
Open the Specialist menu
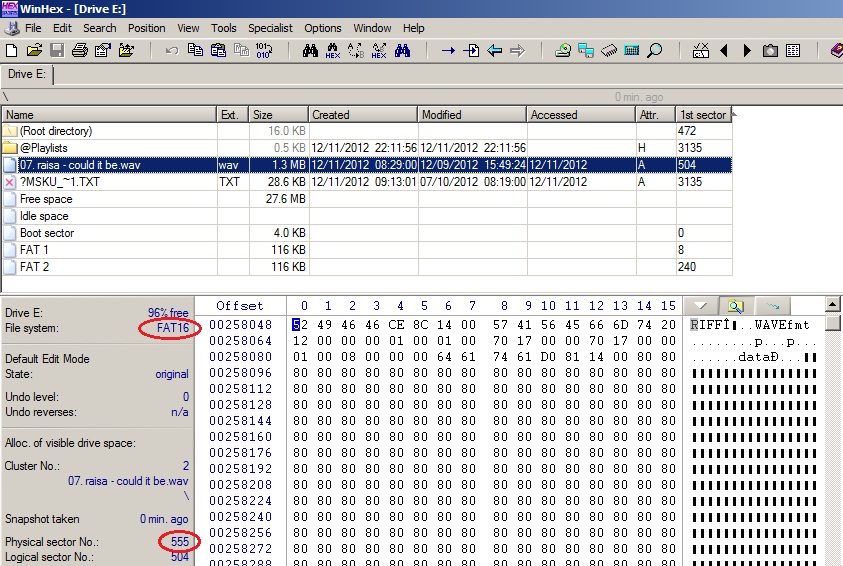pos(270,28)
